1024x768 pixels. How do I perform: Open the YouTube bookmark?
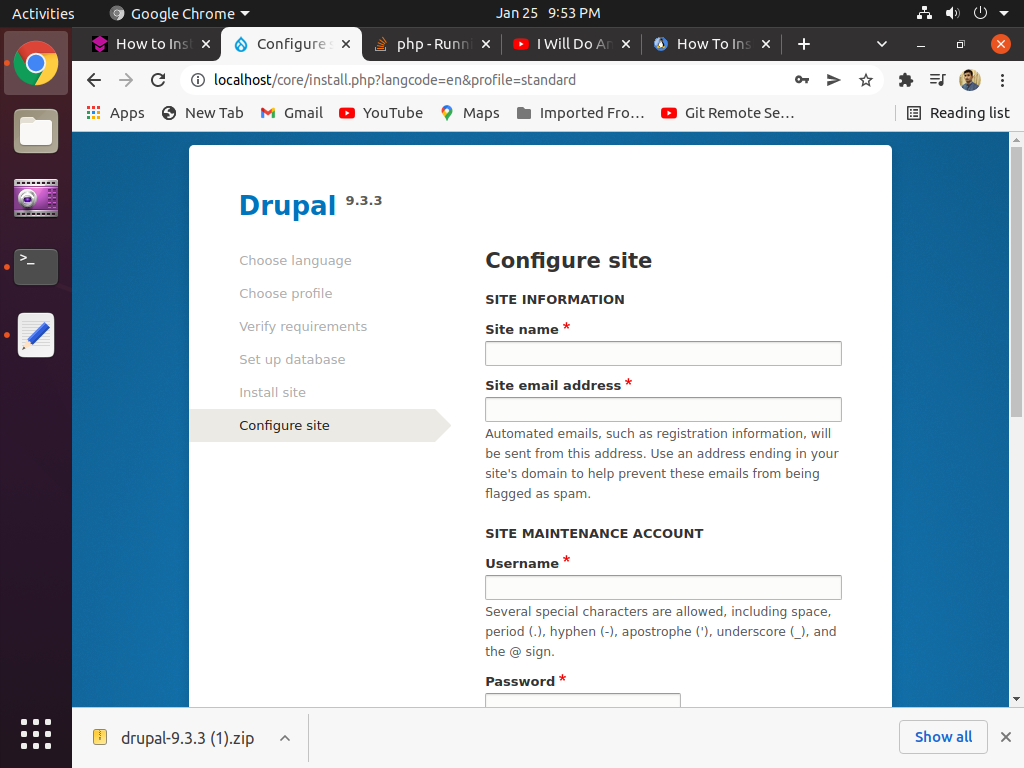point(381,113)
